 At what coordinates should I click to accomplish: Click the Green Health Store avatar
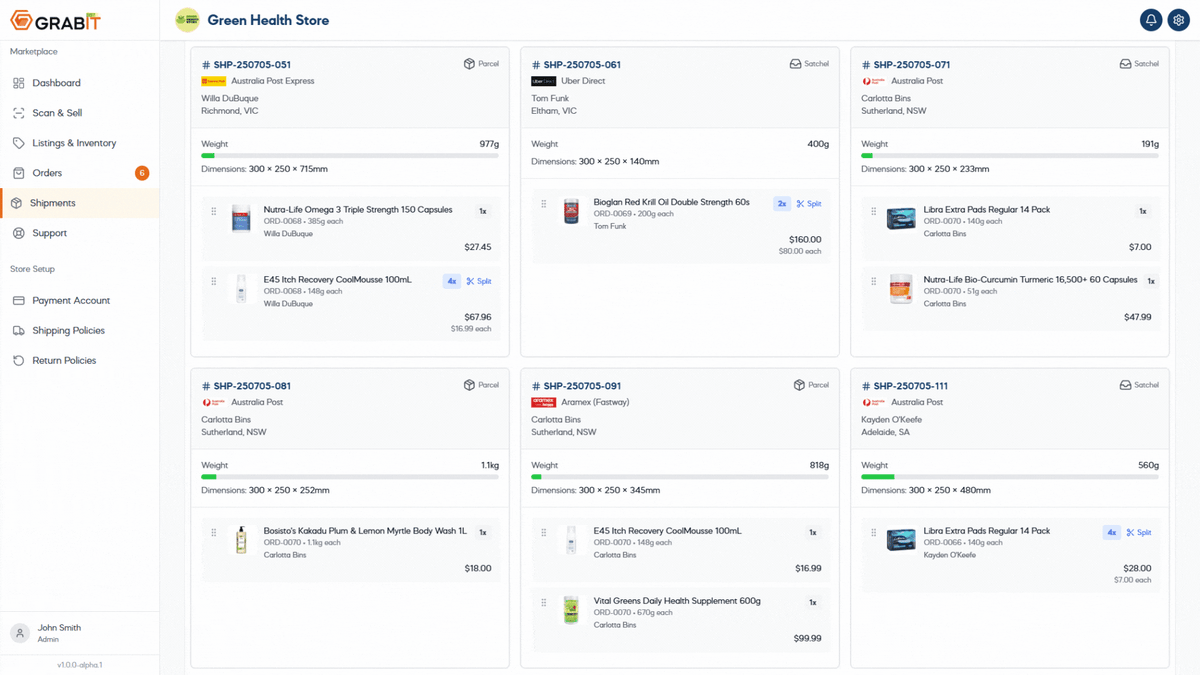(187, 20)
